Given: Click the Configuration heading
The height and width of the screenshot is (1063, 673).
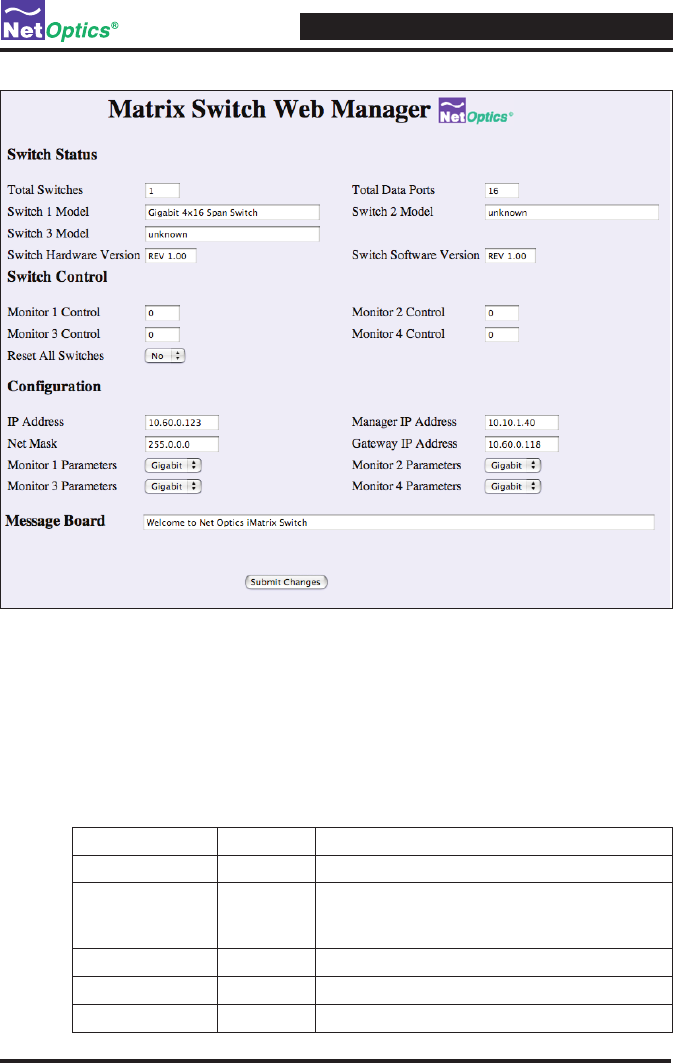Looking at the screenshot, I should coord(54,386).
